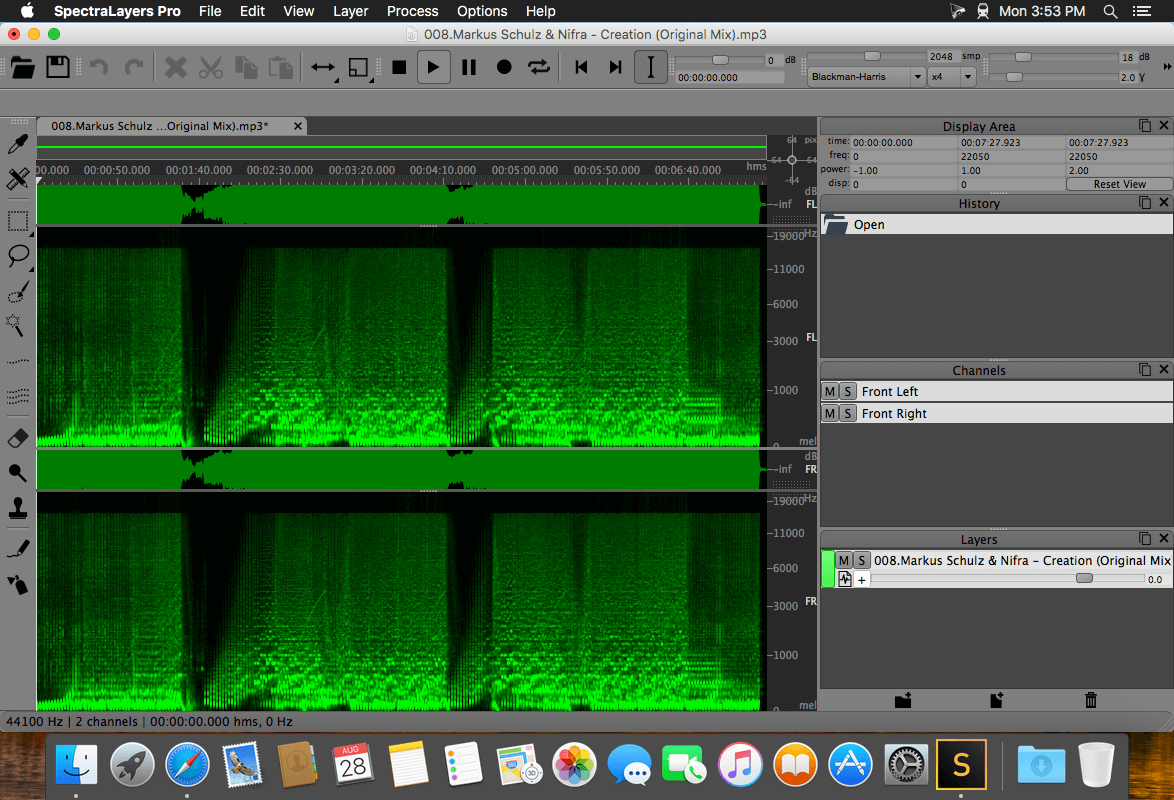The width and height of the screenshot is (1174, 800).
Task: Solo the Front Right channel
Action: [x=848, y=413]
